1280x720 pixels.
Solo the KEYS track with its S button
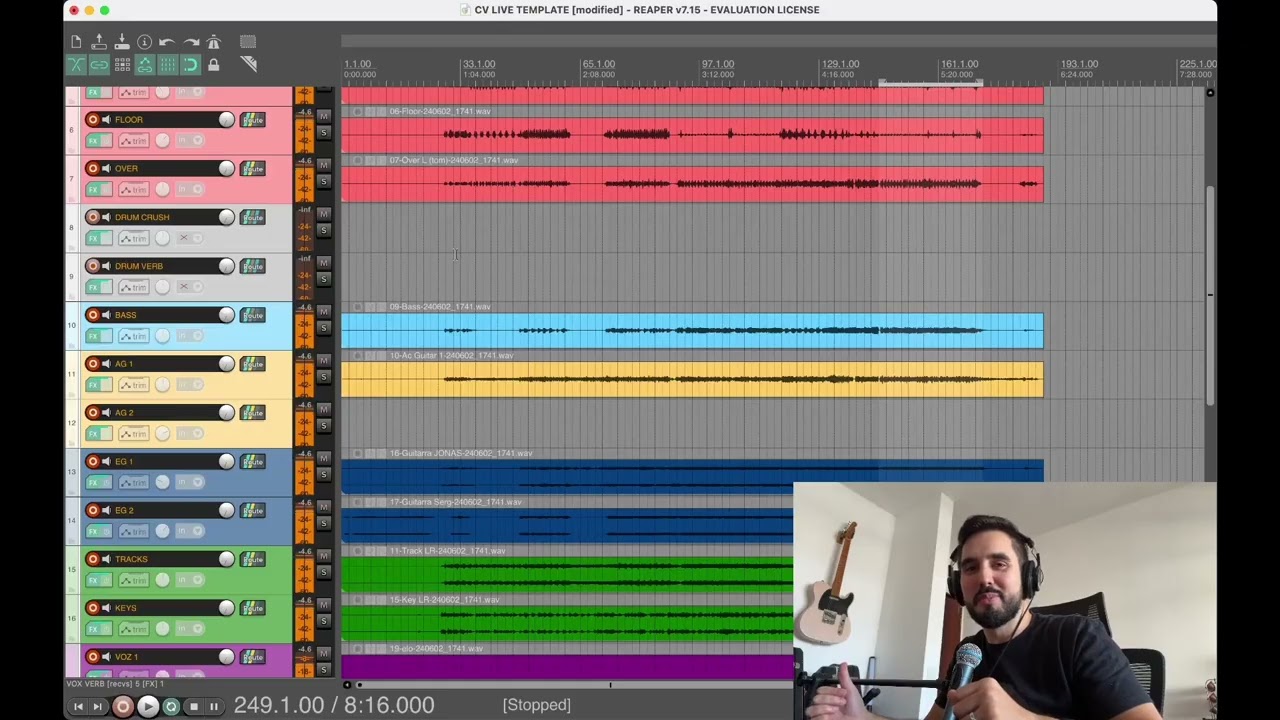pos(323,621)
